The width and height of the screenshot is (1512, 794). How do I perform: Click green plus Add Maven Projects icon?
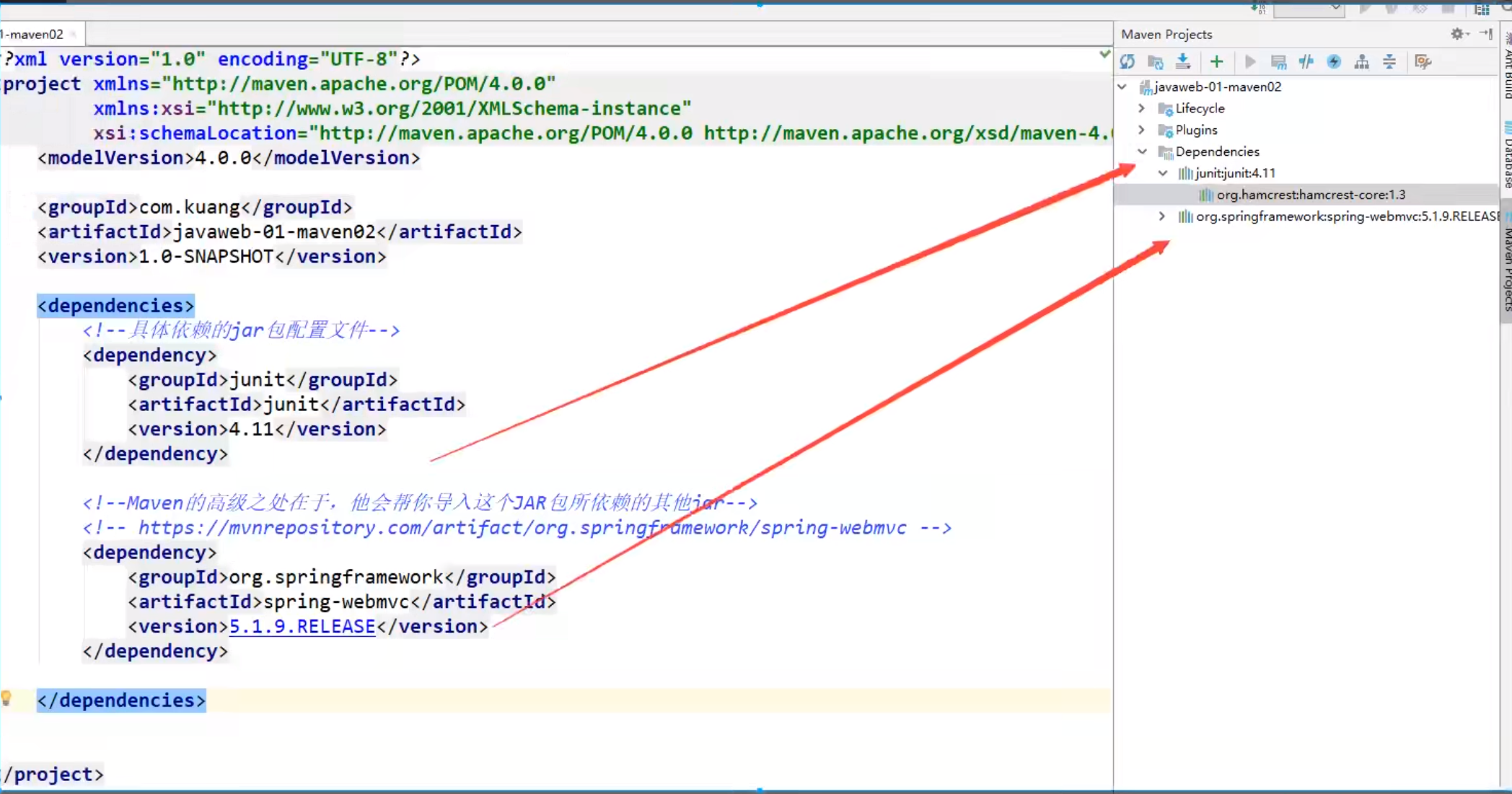tap(1217, 62)
